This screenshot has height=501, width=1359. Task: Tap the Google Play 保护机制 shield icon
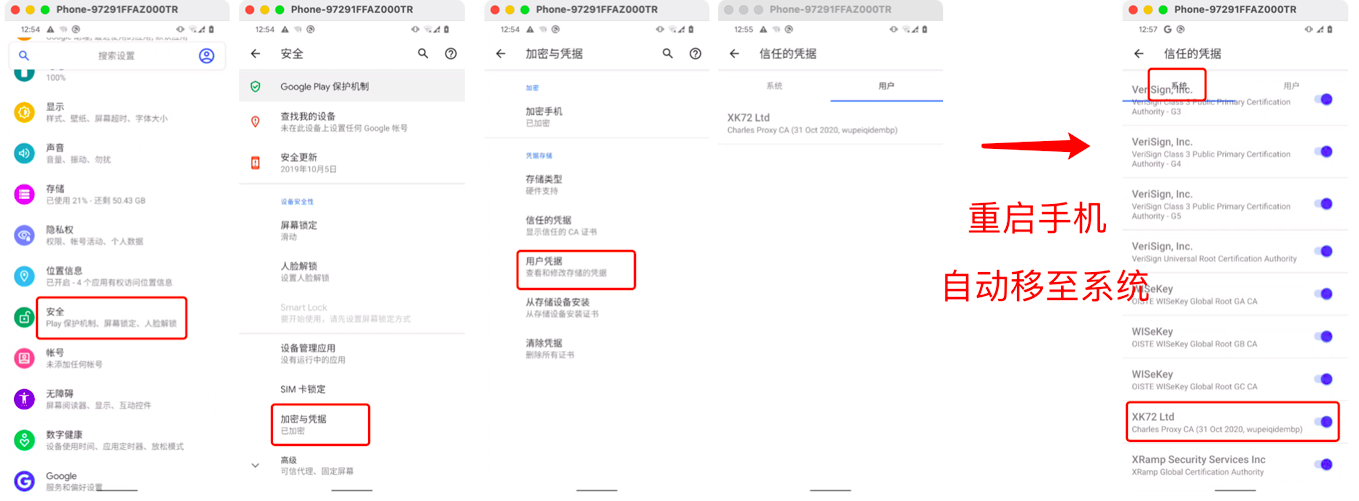(255, 87)
